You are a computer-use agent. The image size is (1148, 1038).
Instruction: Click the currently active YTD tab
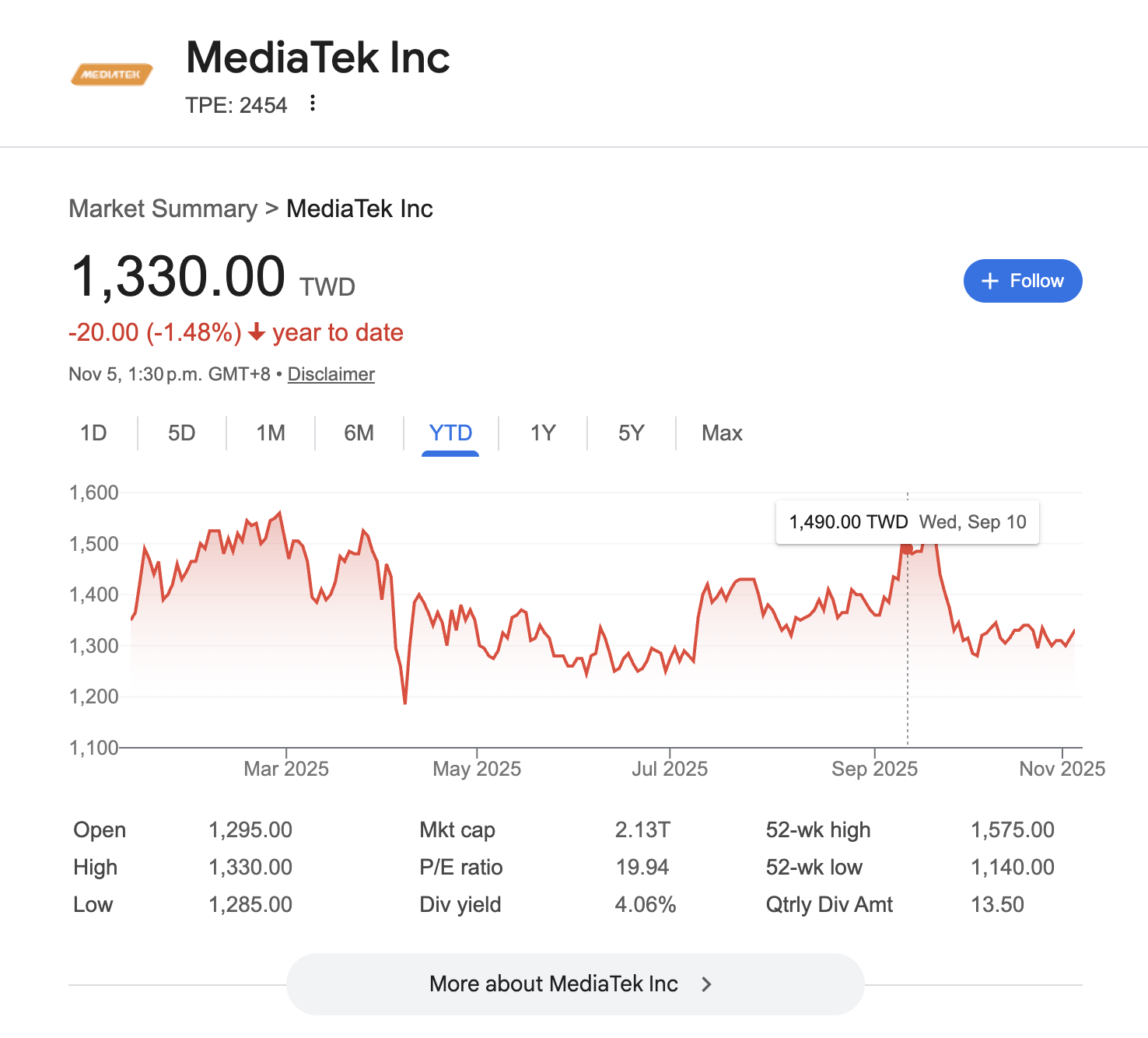coord(450,433)
